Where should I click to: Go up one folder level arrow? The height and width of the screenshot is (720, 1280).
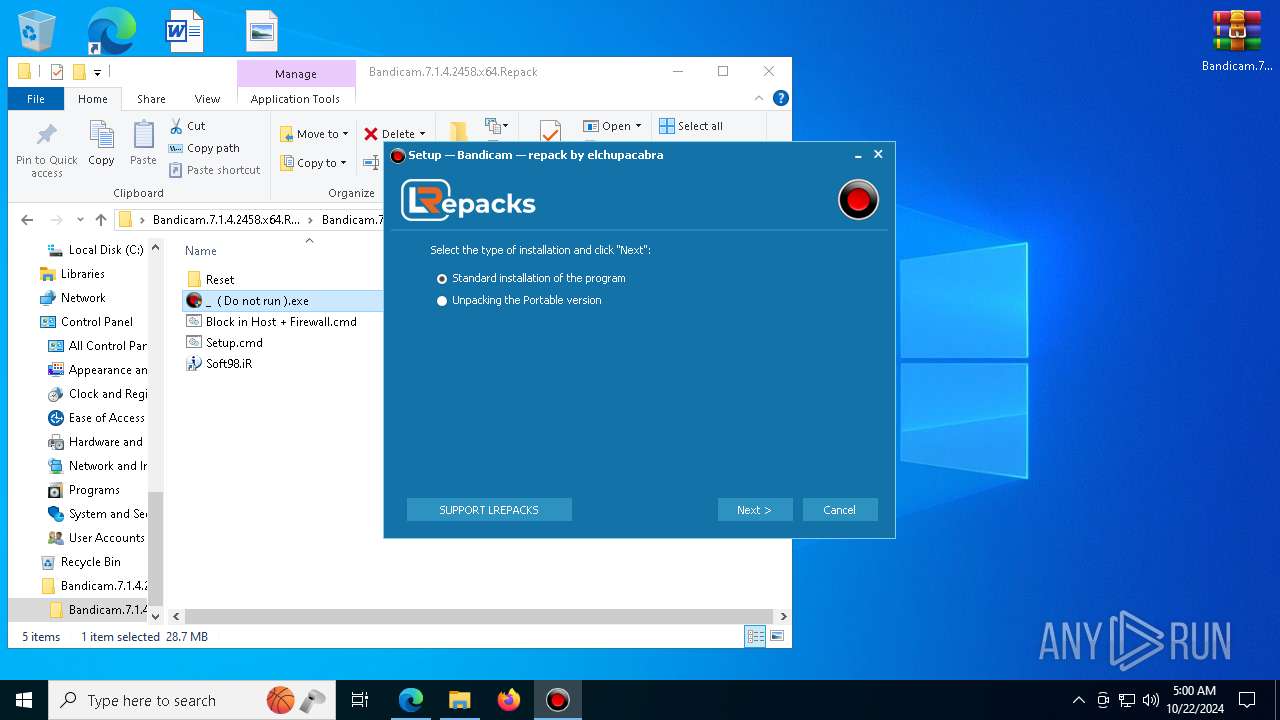[x=100, y=220]
